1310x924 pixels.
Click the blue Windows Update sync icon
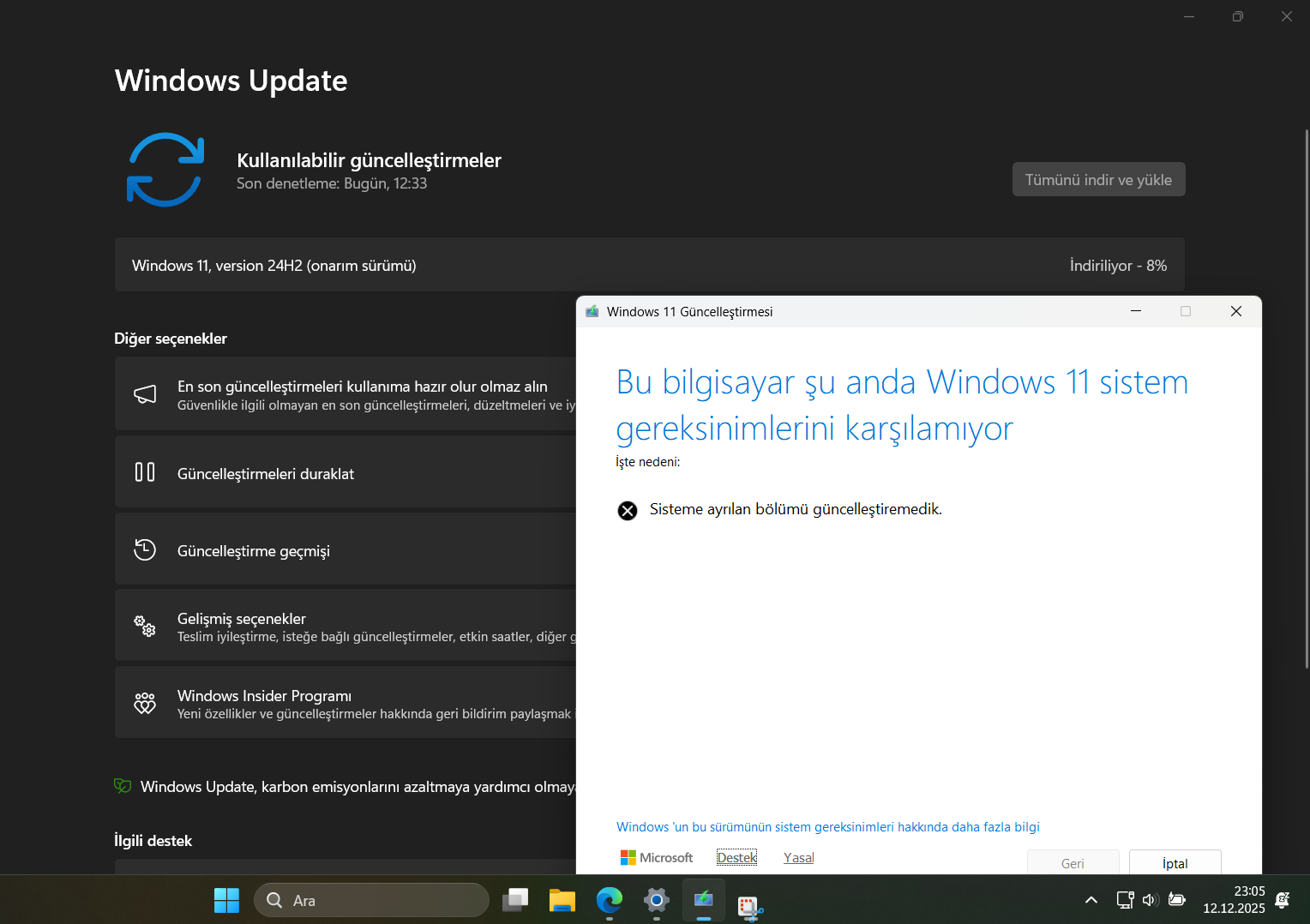(x=165, y=170)
